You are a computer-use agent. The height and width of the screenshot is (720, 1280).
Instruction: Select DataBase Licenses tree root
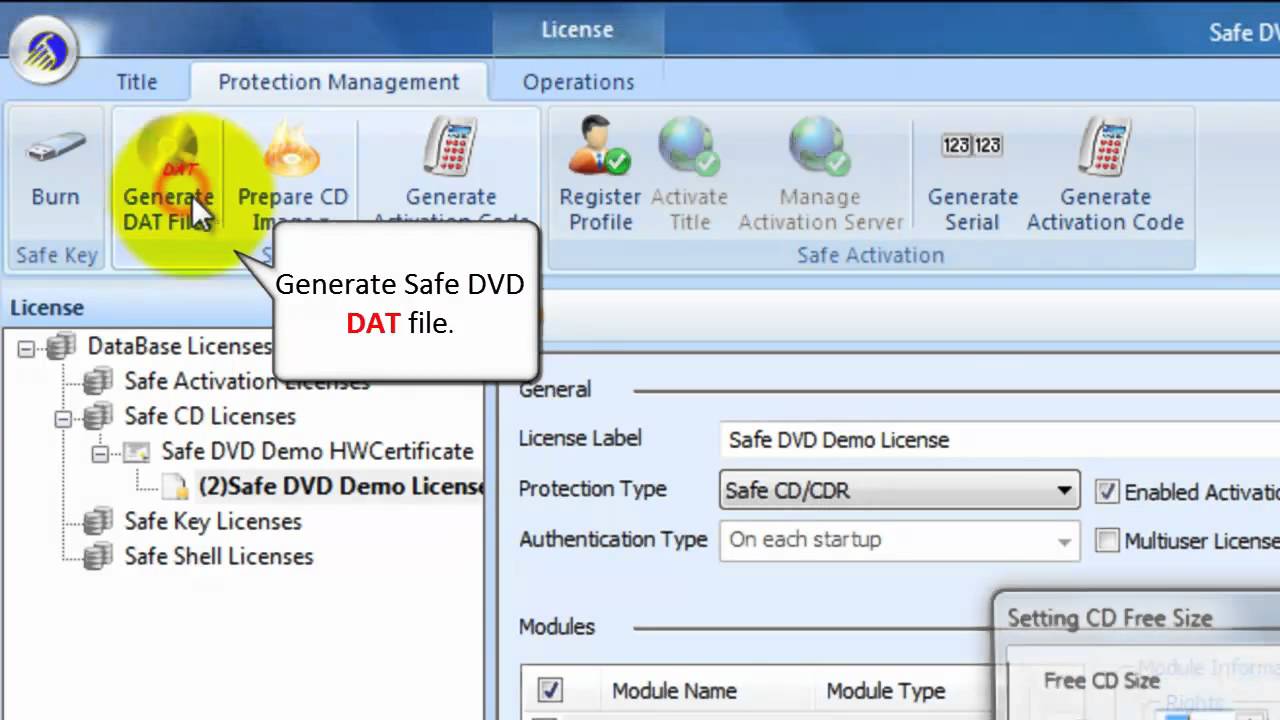pyautogui.click(x=180, y=346)
